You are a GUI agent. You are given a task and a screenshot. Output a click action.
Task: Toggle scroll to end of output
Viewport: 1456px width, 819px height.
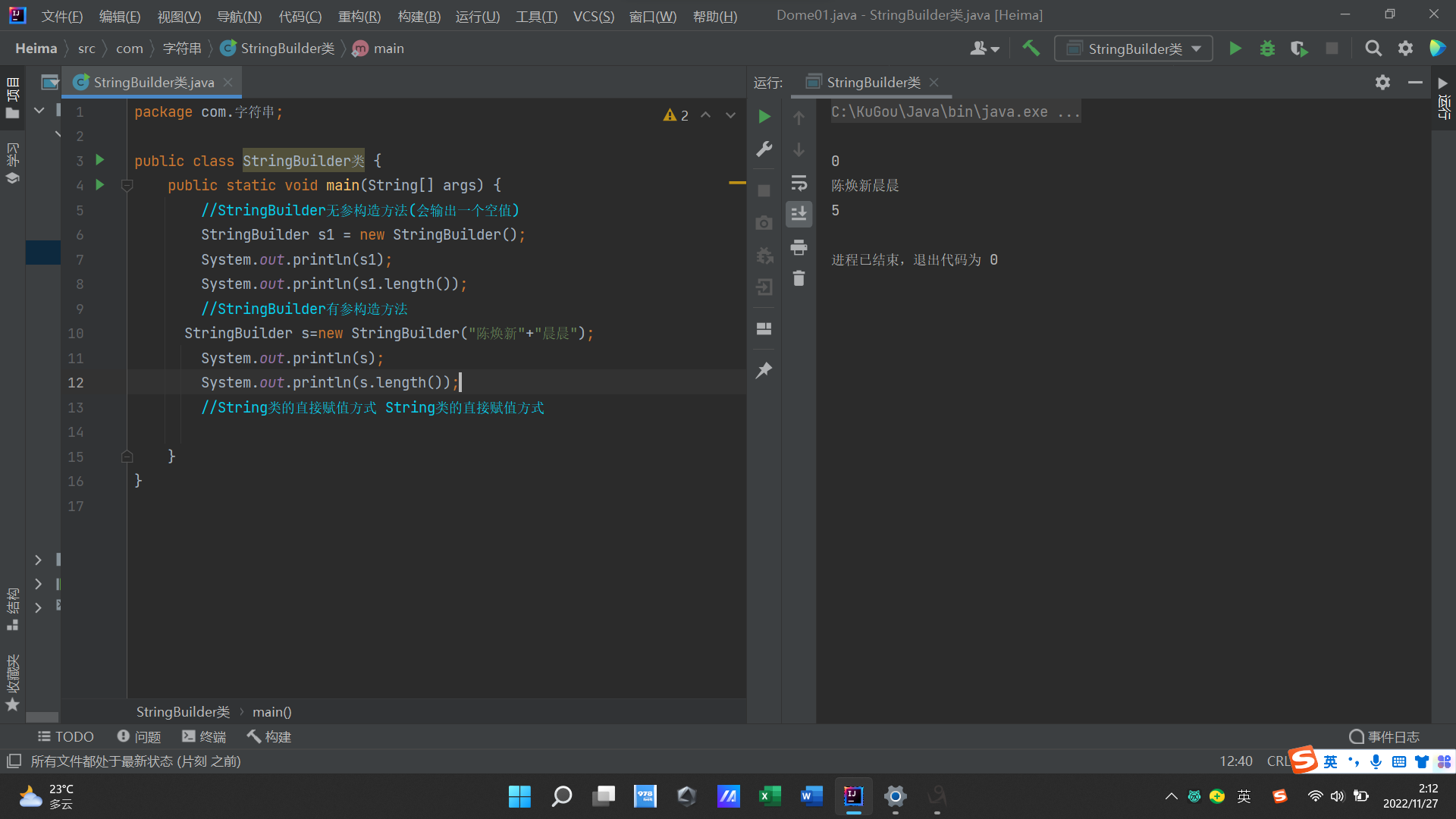pos(799,215)
